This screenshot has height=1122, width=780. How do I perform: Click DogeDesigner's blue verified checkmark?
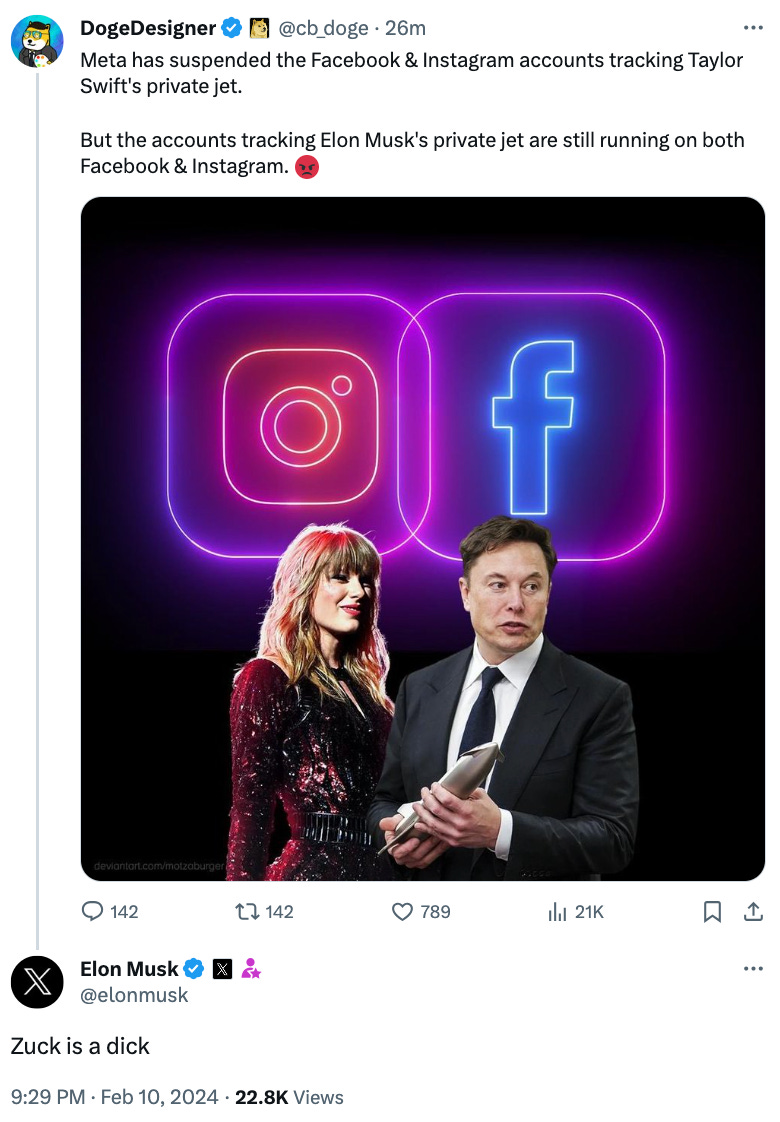[x=231, y=28]
